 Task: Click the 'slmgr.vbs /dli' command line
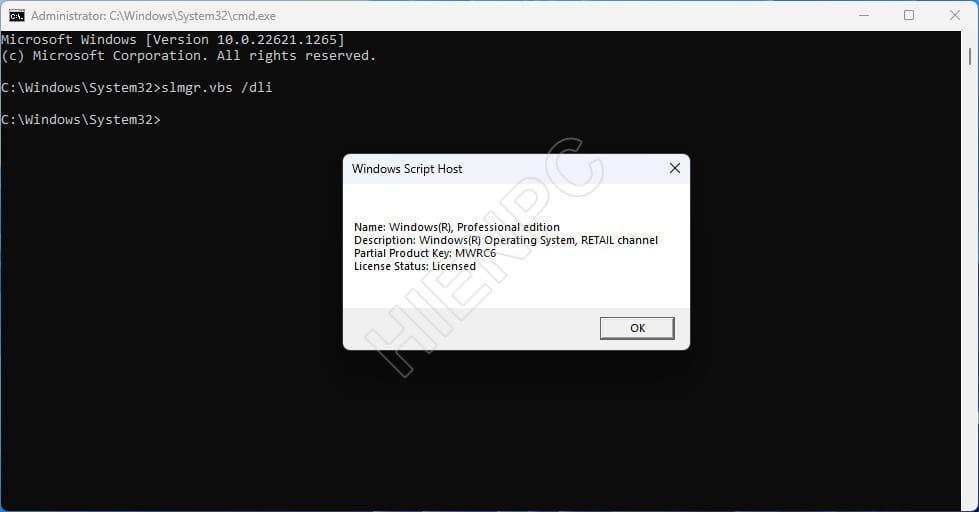[137, 87]
